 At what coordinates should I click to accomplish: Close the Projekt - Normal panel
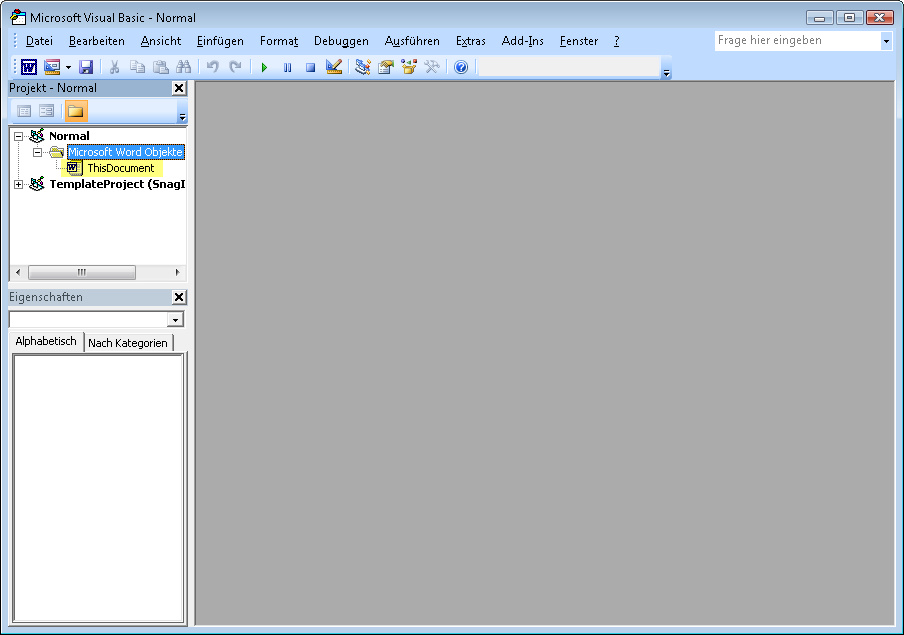pyautogui.click(x=179, y=88)
